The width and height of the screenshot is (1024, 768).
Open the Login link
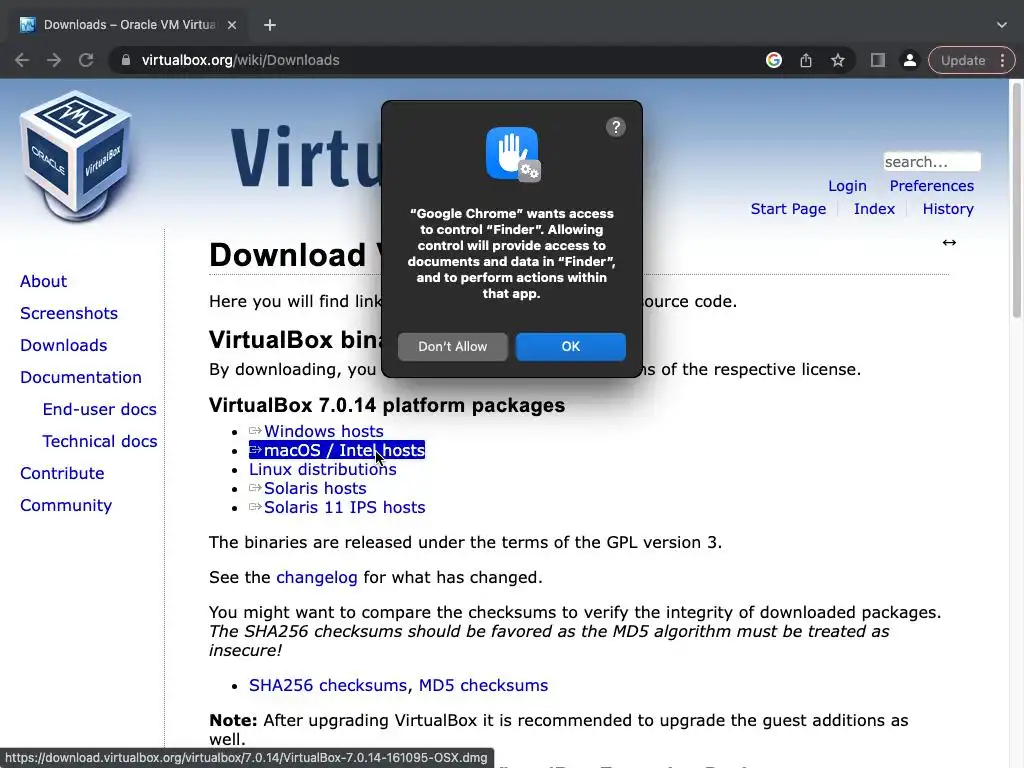click(847, 185)
